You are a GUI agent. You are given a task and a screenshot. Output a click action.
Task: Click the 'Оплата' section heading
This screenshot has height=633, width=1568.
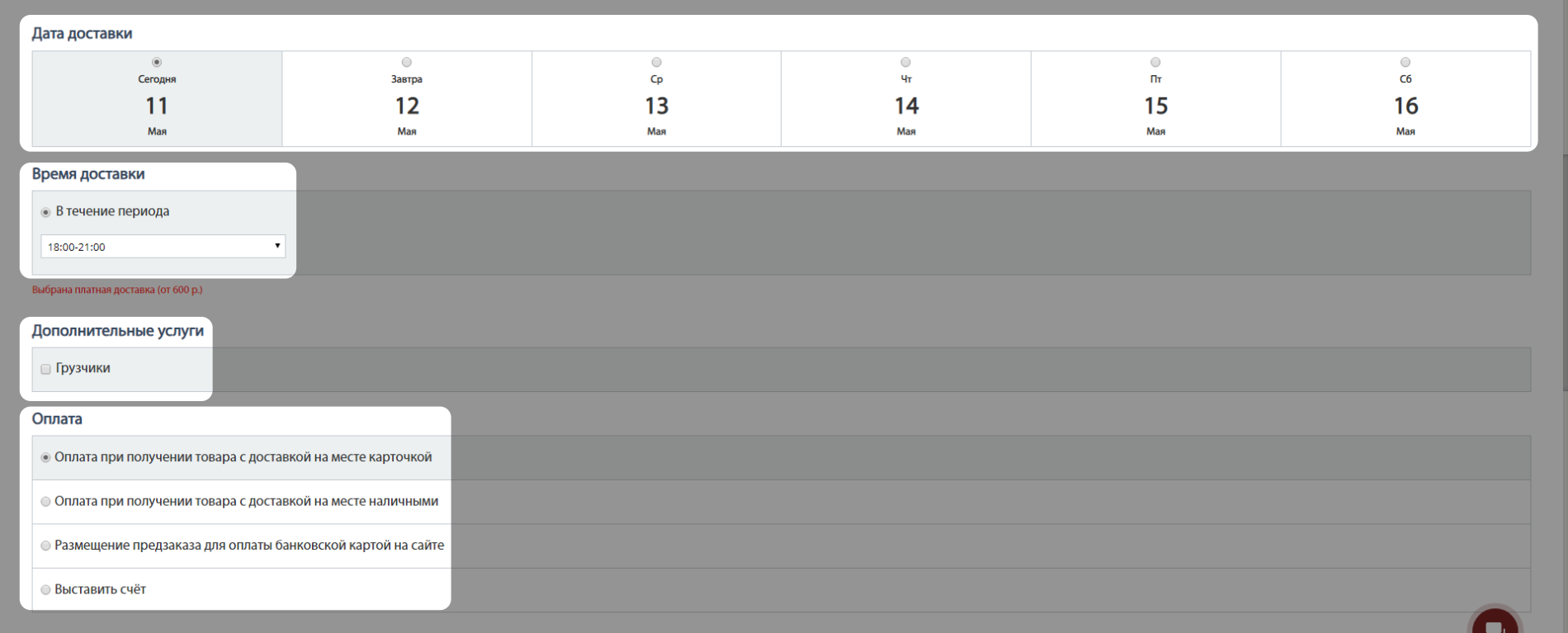[x=57, y=419]
